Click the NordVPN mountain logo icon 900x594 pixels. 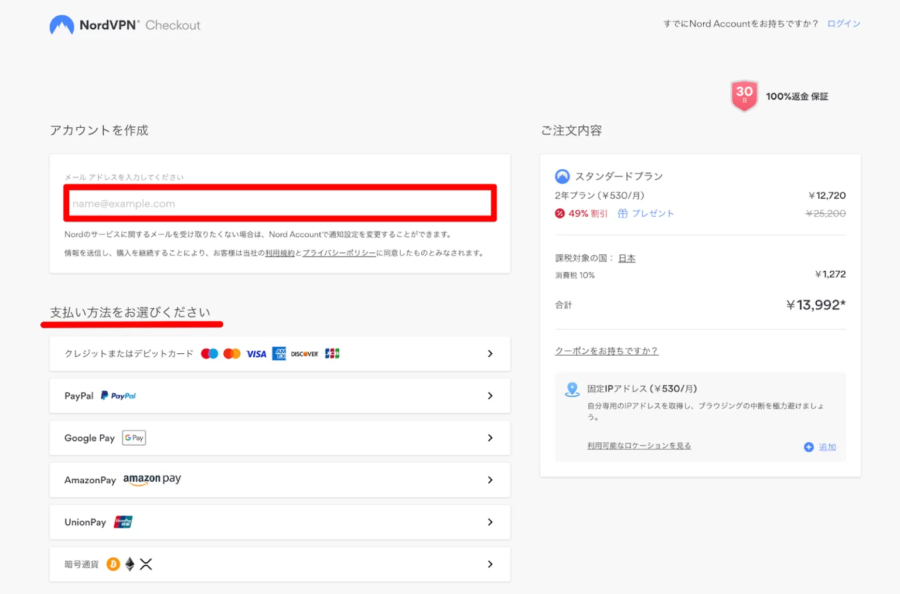pyautogui.click(x=61, y=25)
